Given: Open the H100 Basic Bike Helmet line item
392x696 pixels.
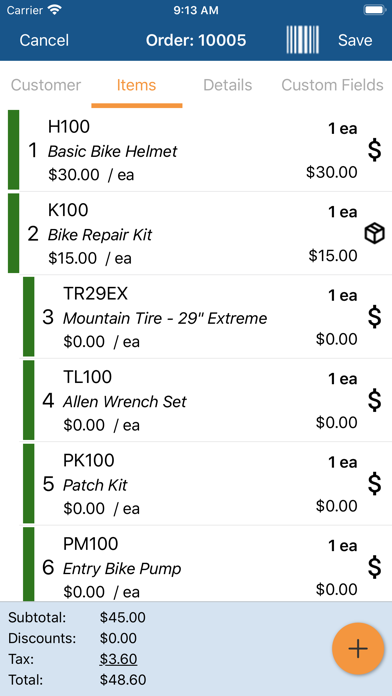Looking at the screenshot, I should tap(196, 150).
